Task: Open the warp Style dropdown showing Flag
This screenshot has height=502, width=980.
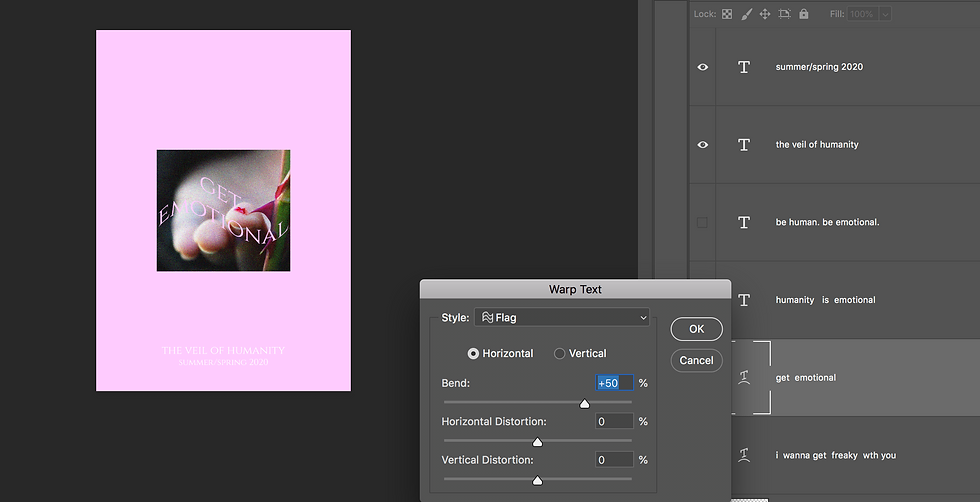Action: pyautogui.click(x=562, y=318)
